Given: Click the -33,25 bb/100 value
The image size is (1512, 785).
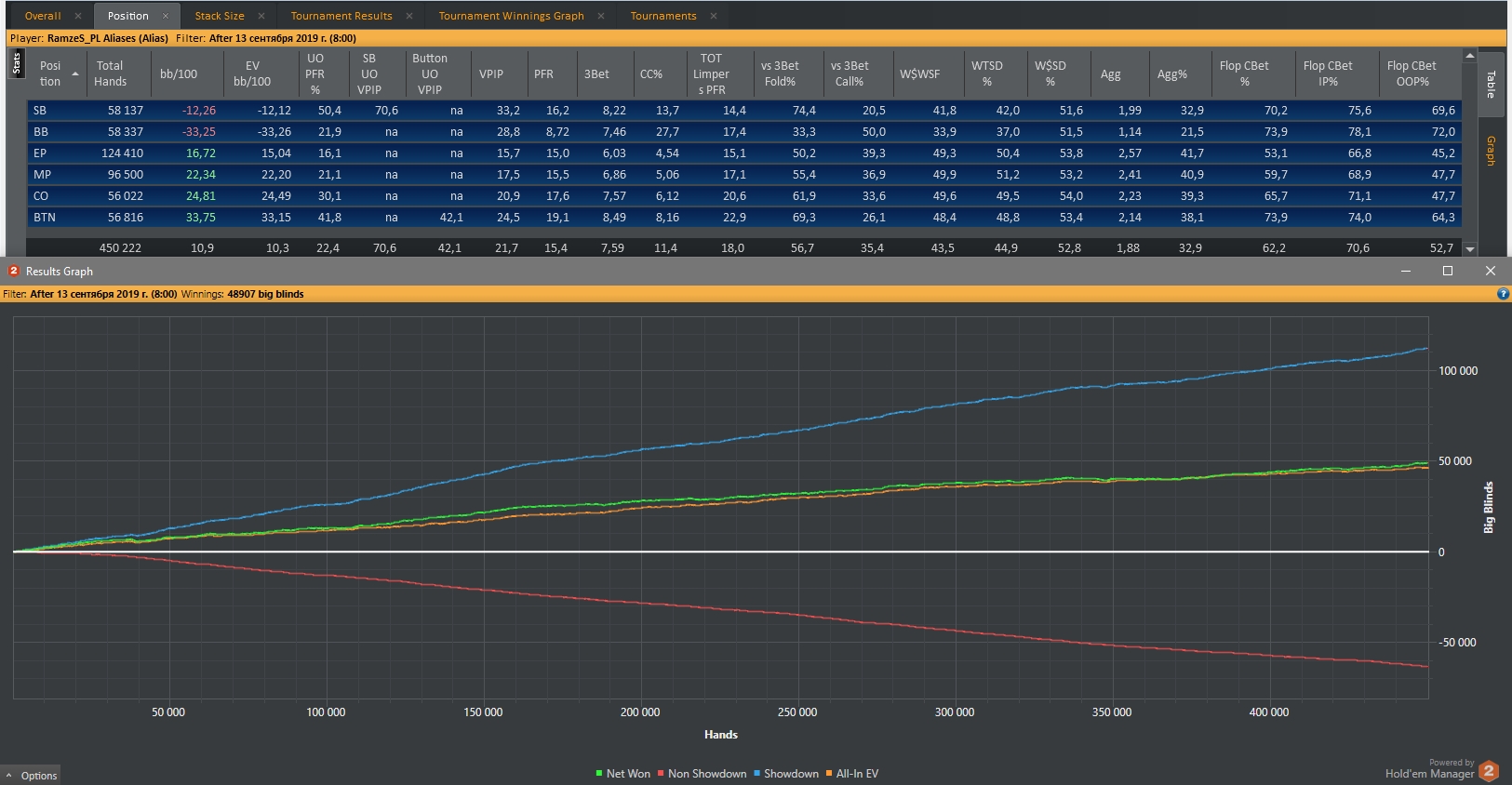Looking at the screenshot, I should pyautogui.click(x=199, y=131).
